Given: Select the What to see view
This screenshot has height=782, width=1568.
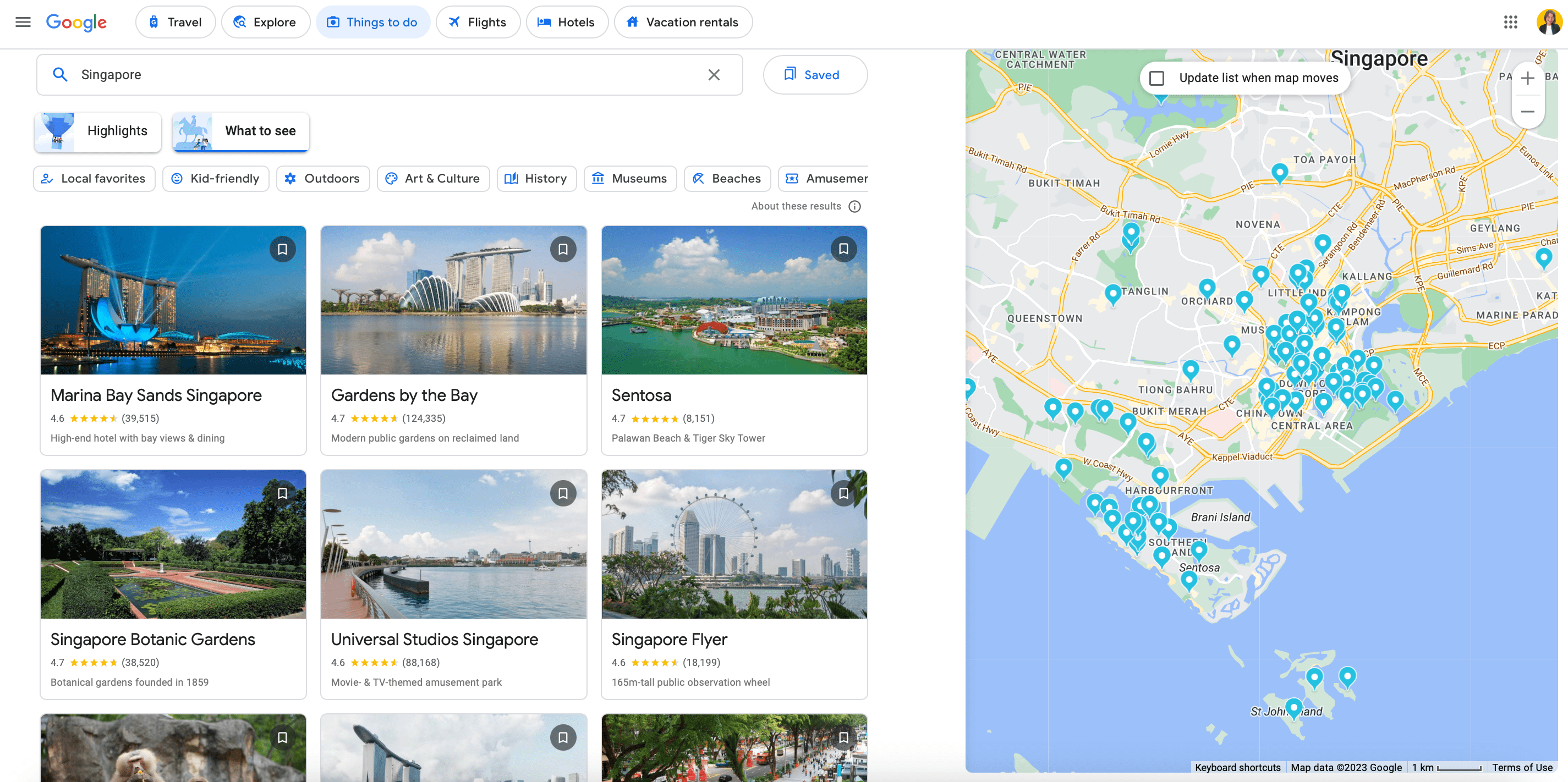Looking at the screenshot, I should tap(240, 131).
